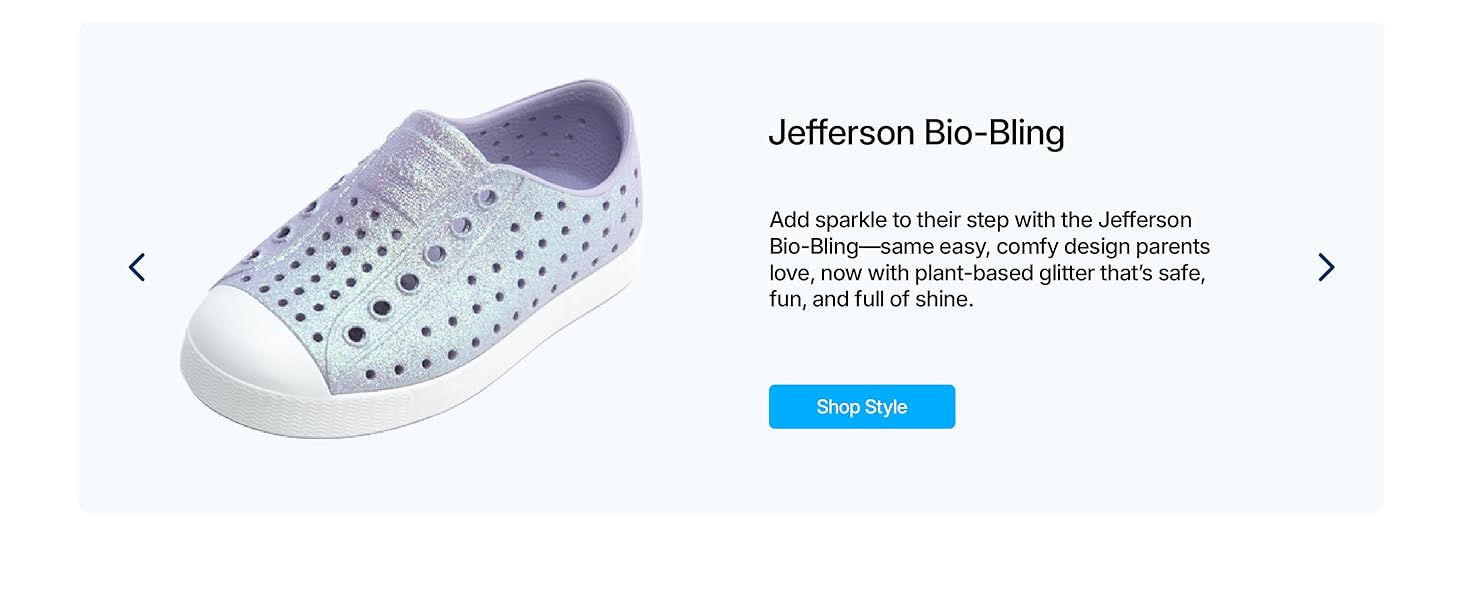Click the product description paragraph
Image resolution: width=1464 pixels, height=600 pixels.
pyautogui.click(x=989, y=259)
